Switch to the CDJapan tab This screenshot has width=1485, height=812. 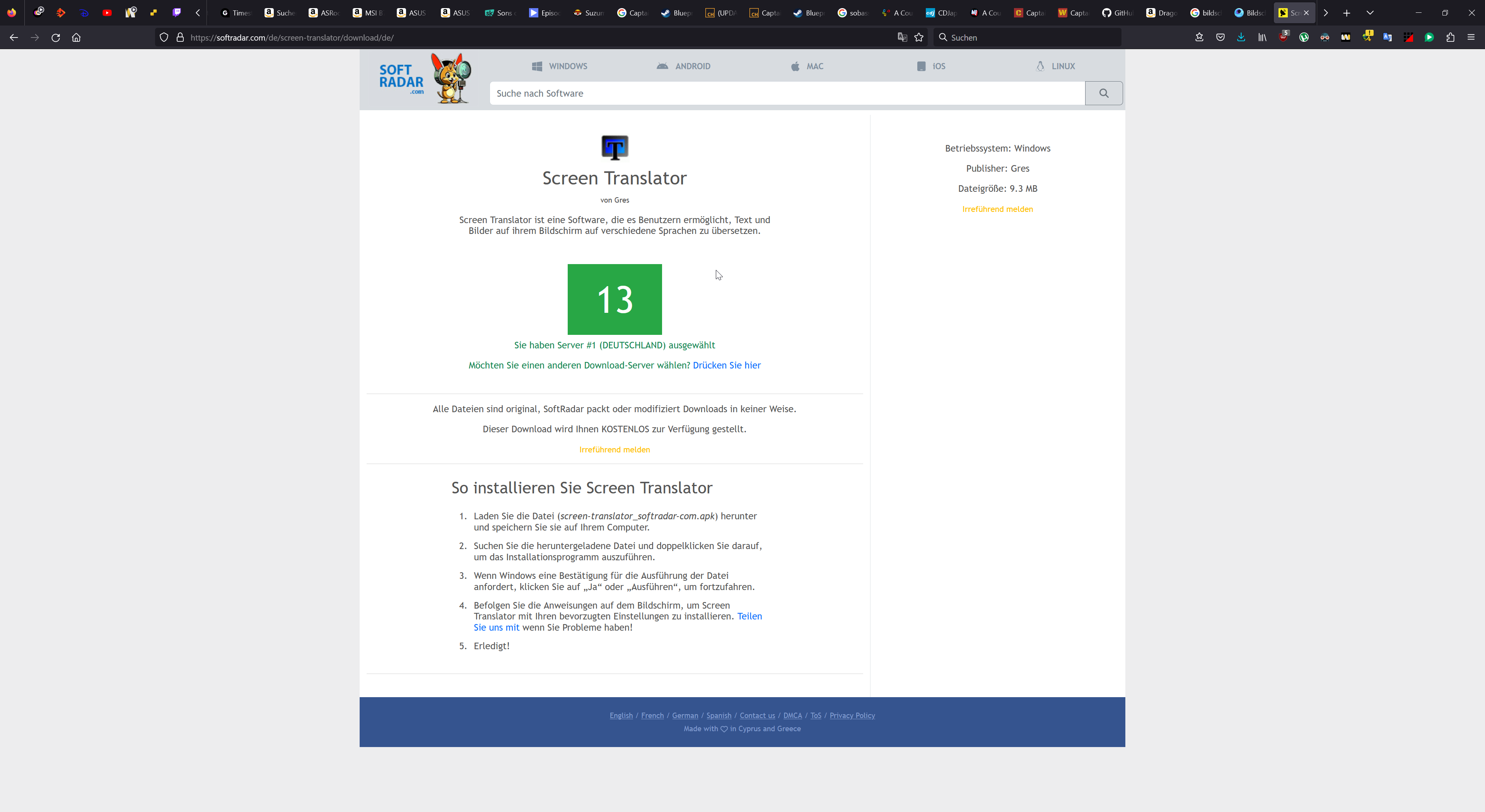coord(941,13)
